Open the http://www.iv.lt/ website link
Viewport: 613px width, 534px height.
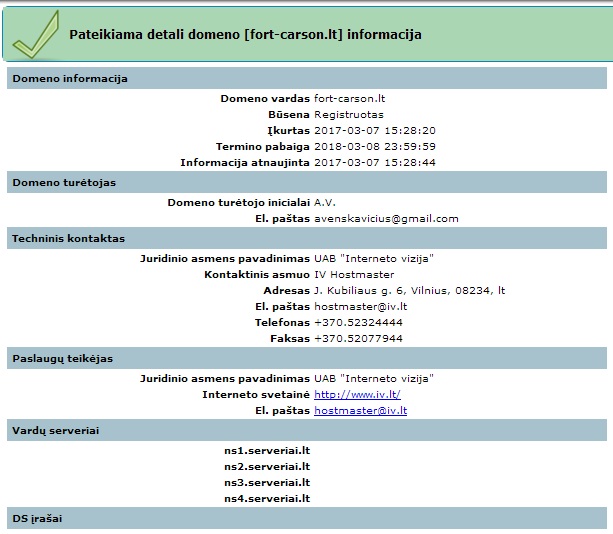pos(357,394)
